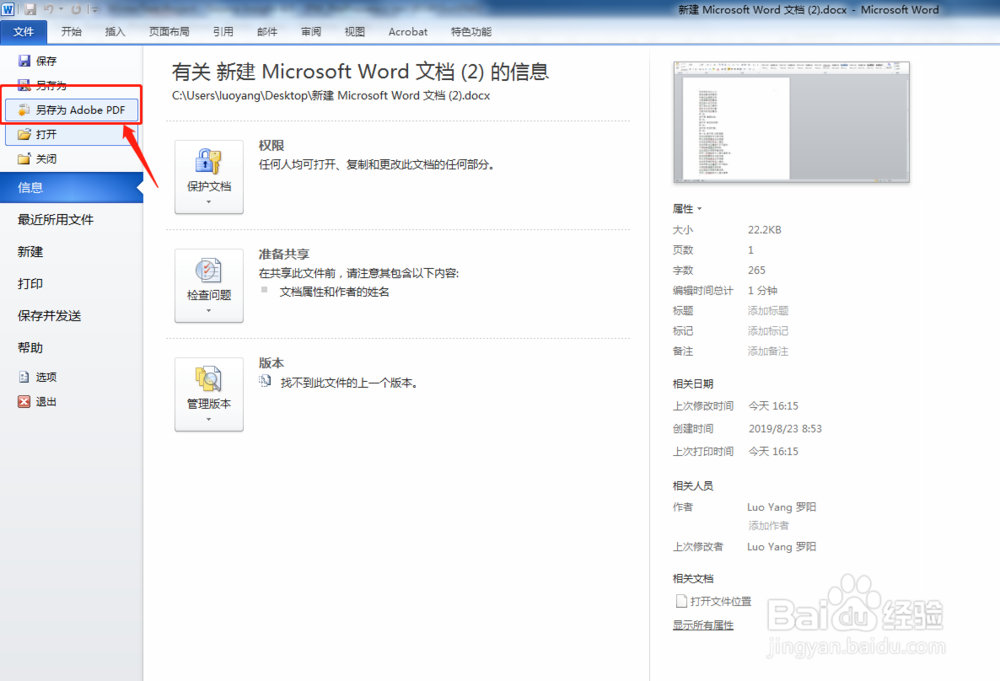Click 添加标记 field to add a tag
1000x681 pixels.
point(768,331)
